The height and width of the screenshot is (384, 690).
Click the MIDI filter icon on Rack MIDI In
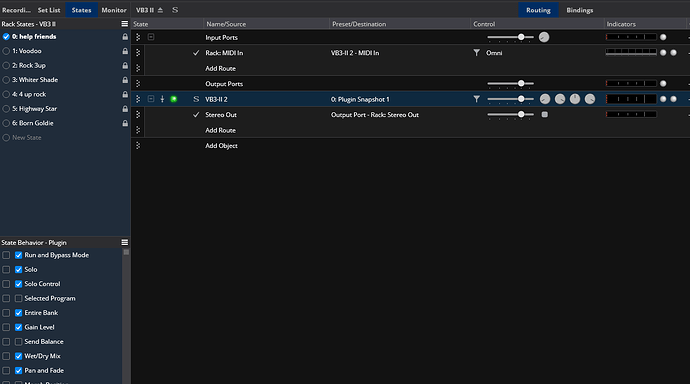pos(477,53)
